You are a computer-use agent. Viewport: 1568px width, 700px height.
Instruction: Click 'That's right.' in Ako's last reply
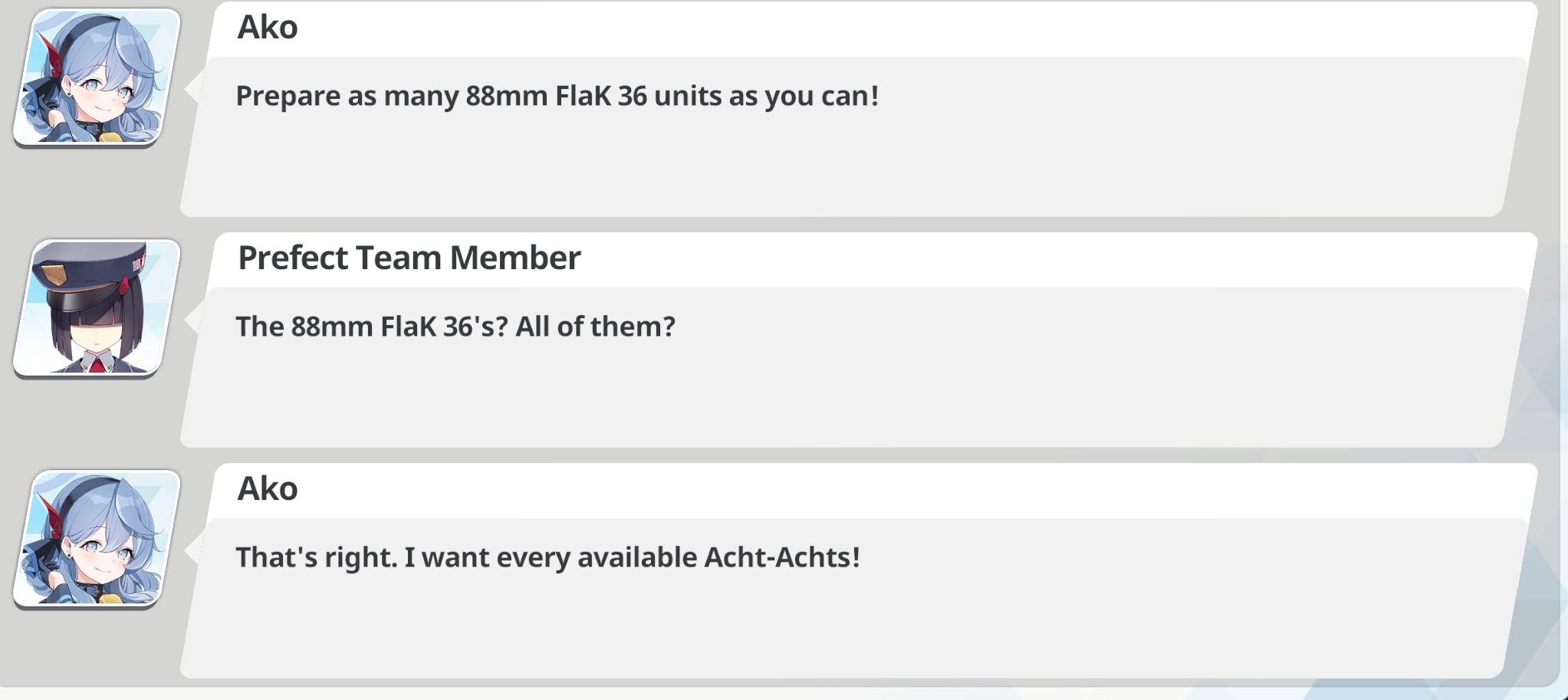317,557
